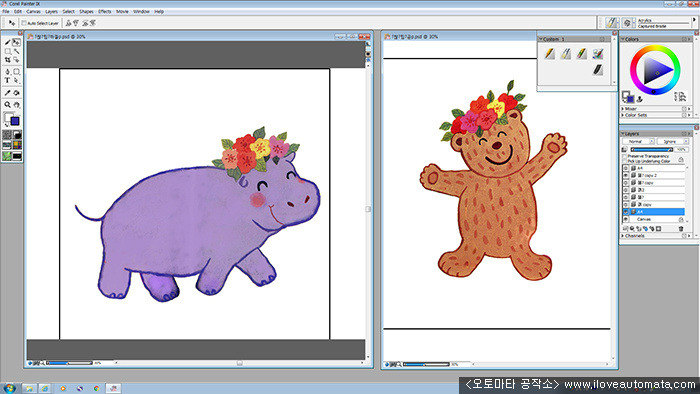This screenshot has width=700, height=394.
Task: Click the zoom slider in hippo window
Action: (69, 363)
